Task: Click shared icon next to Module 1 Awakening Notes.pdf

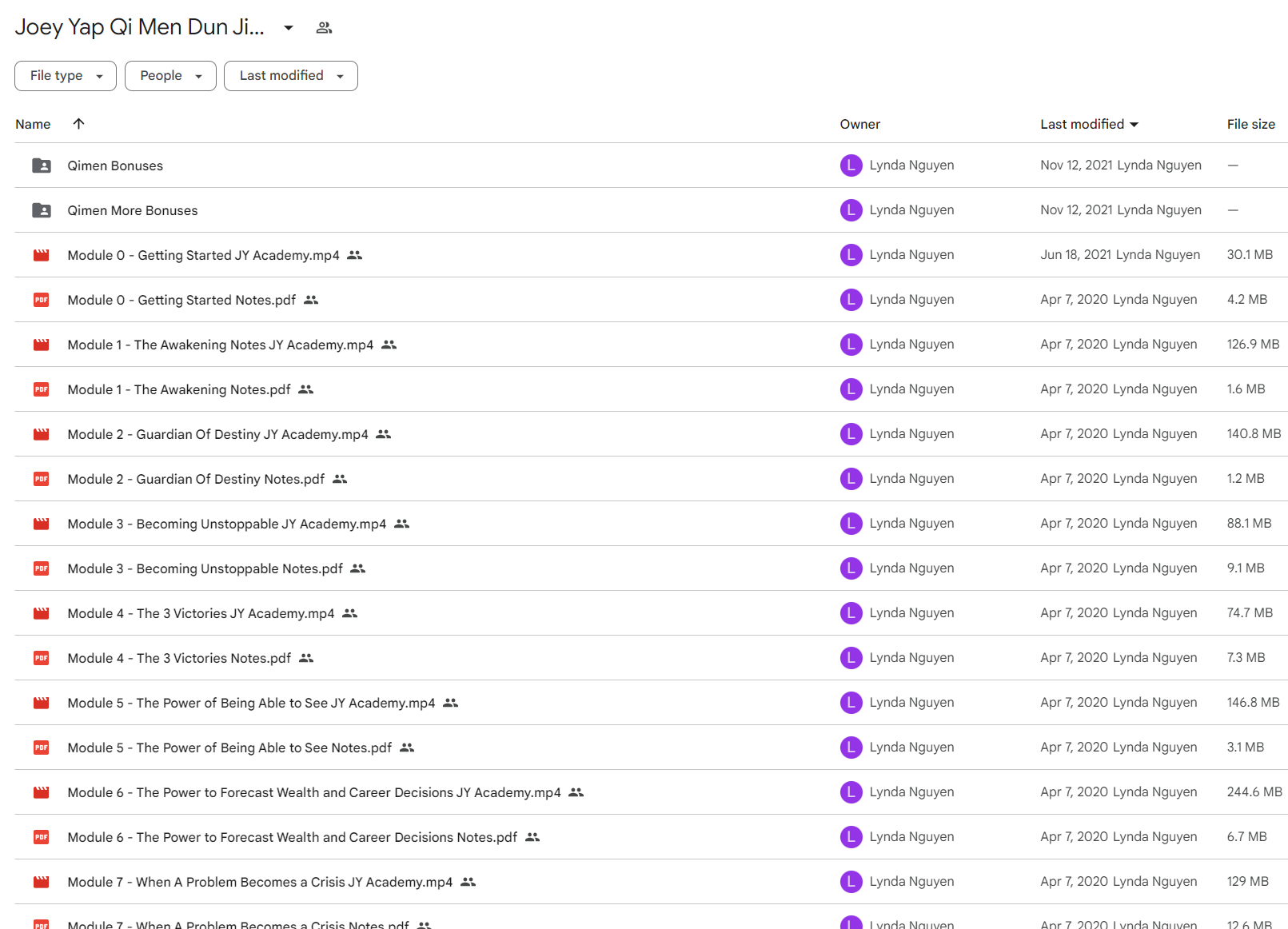Action: click(x=306, y=389)
